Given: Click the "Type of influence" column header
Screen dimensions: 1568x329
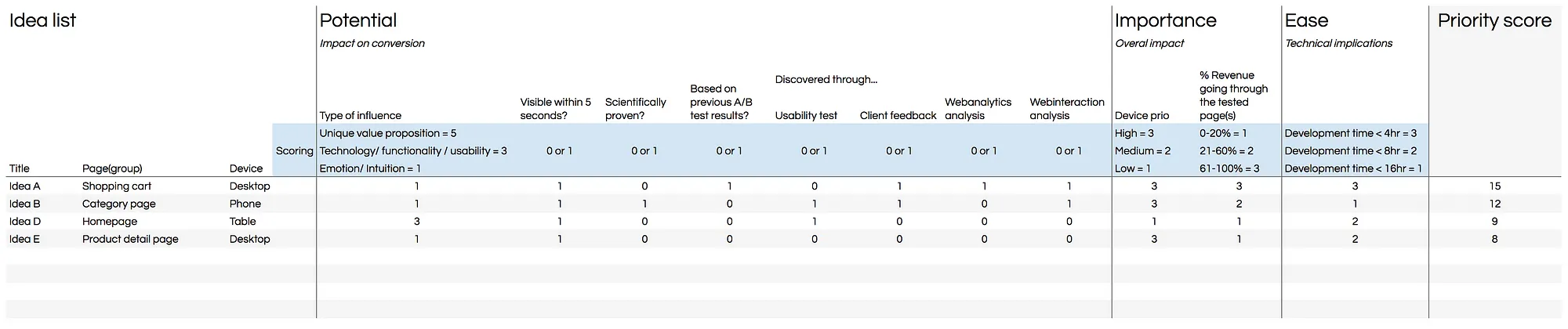Looking at the screenshot, I should pos(360,116).
